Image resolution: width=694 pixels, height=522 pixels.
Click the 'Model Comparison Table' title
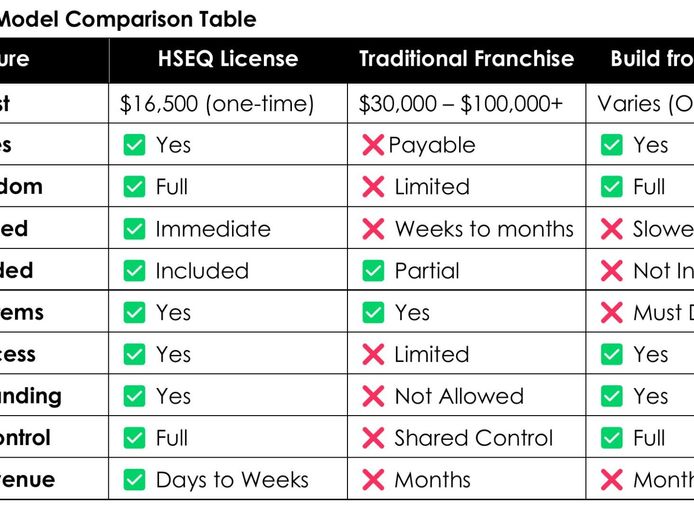(128, 19)
